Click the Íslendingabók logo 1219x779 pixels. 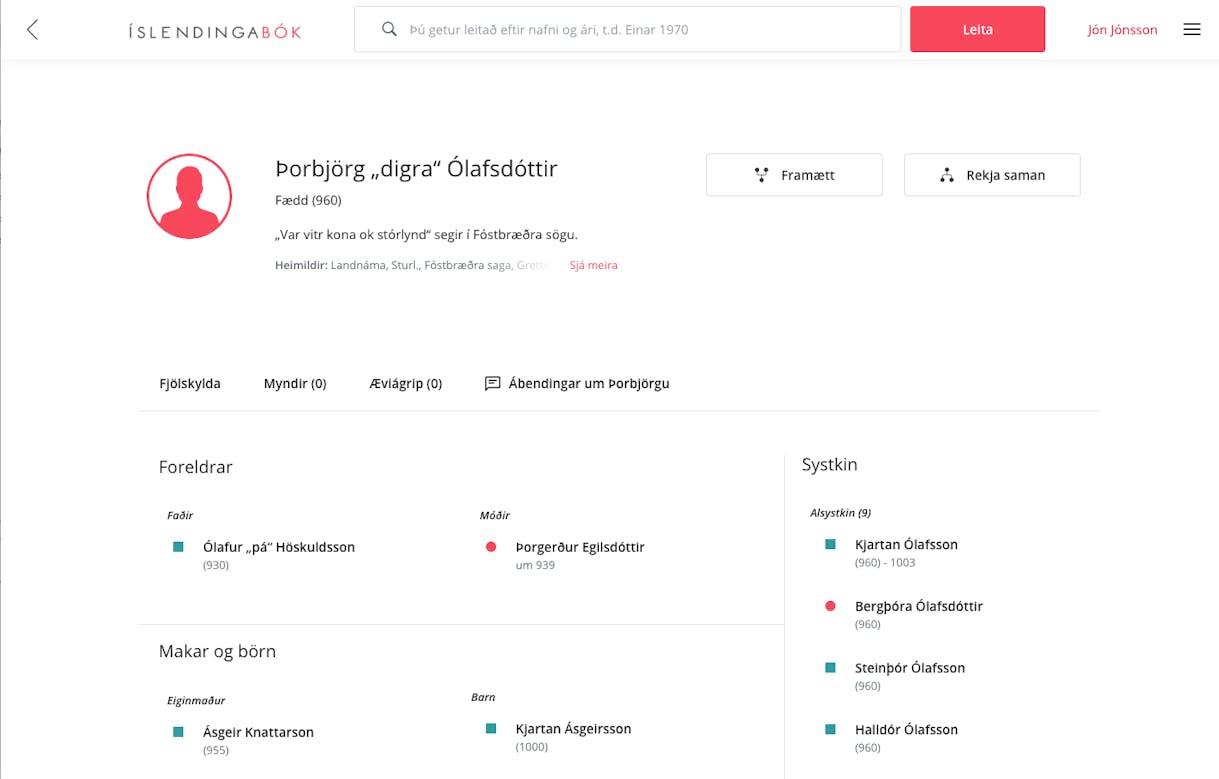pos(215,31)
